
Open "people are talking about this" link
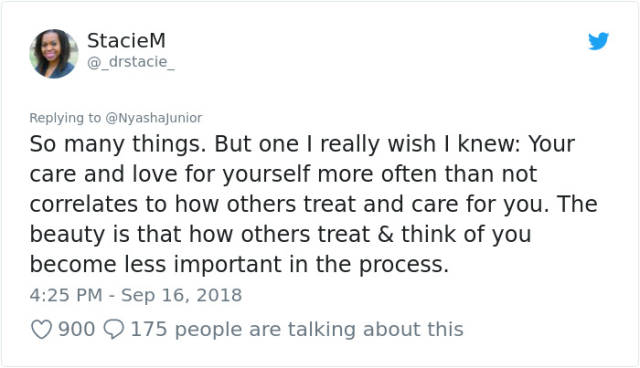point(319,329)
